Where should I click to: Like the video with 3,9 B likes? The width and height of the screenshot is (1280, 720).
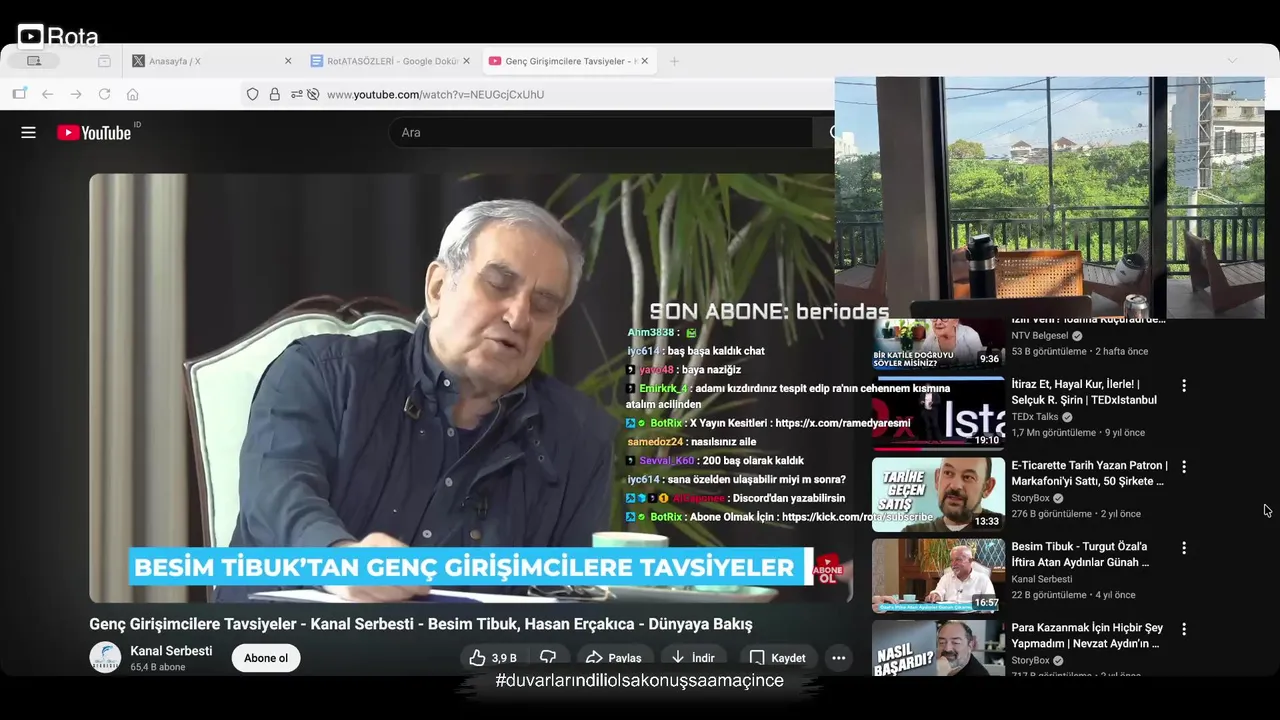493,658
